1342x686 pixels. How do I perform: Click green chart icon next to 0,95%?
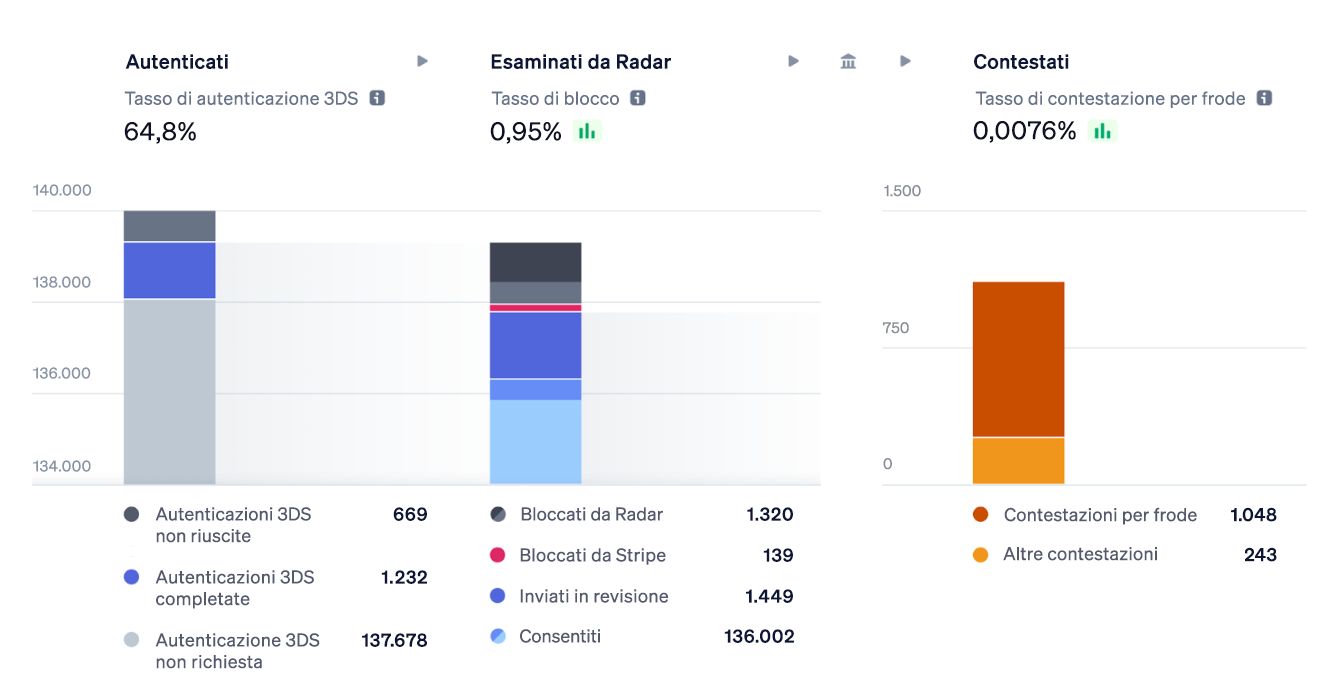pos(587,131)
